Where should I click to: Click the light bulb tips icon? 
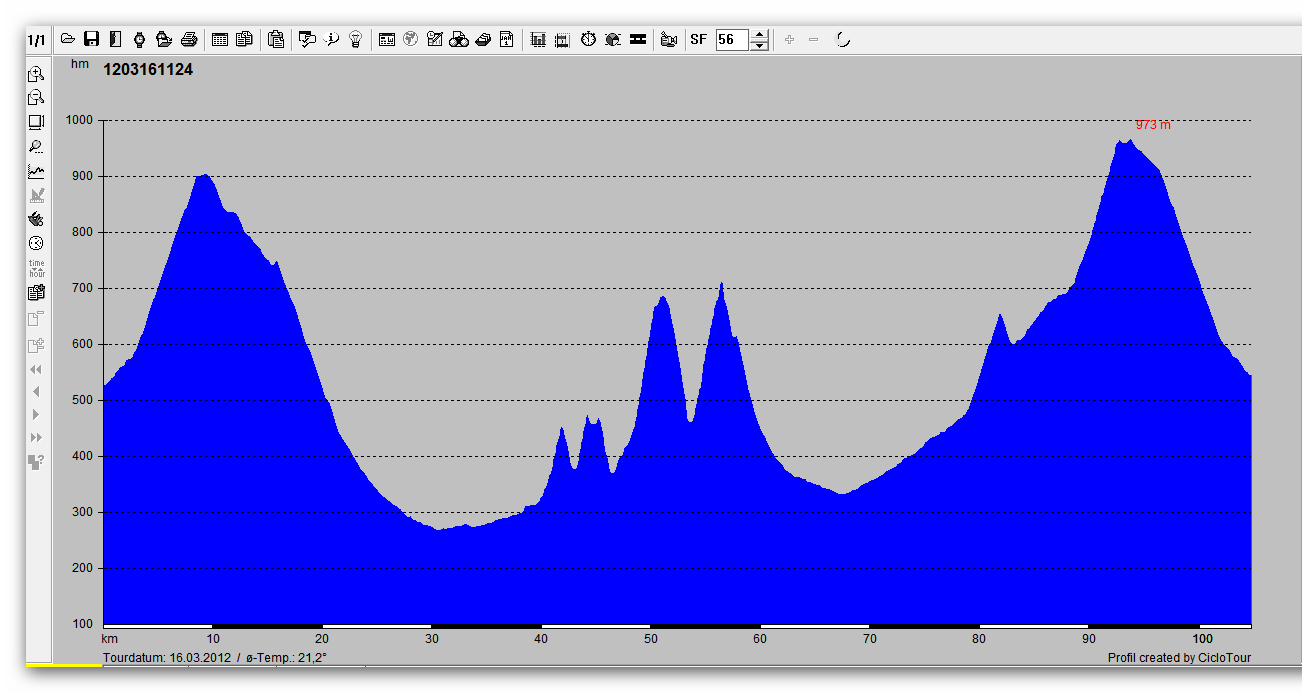point(355,40)
